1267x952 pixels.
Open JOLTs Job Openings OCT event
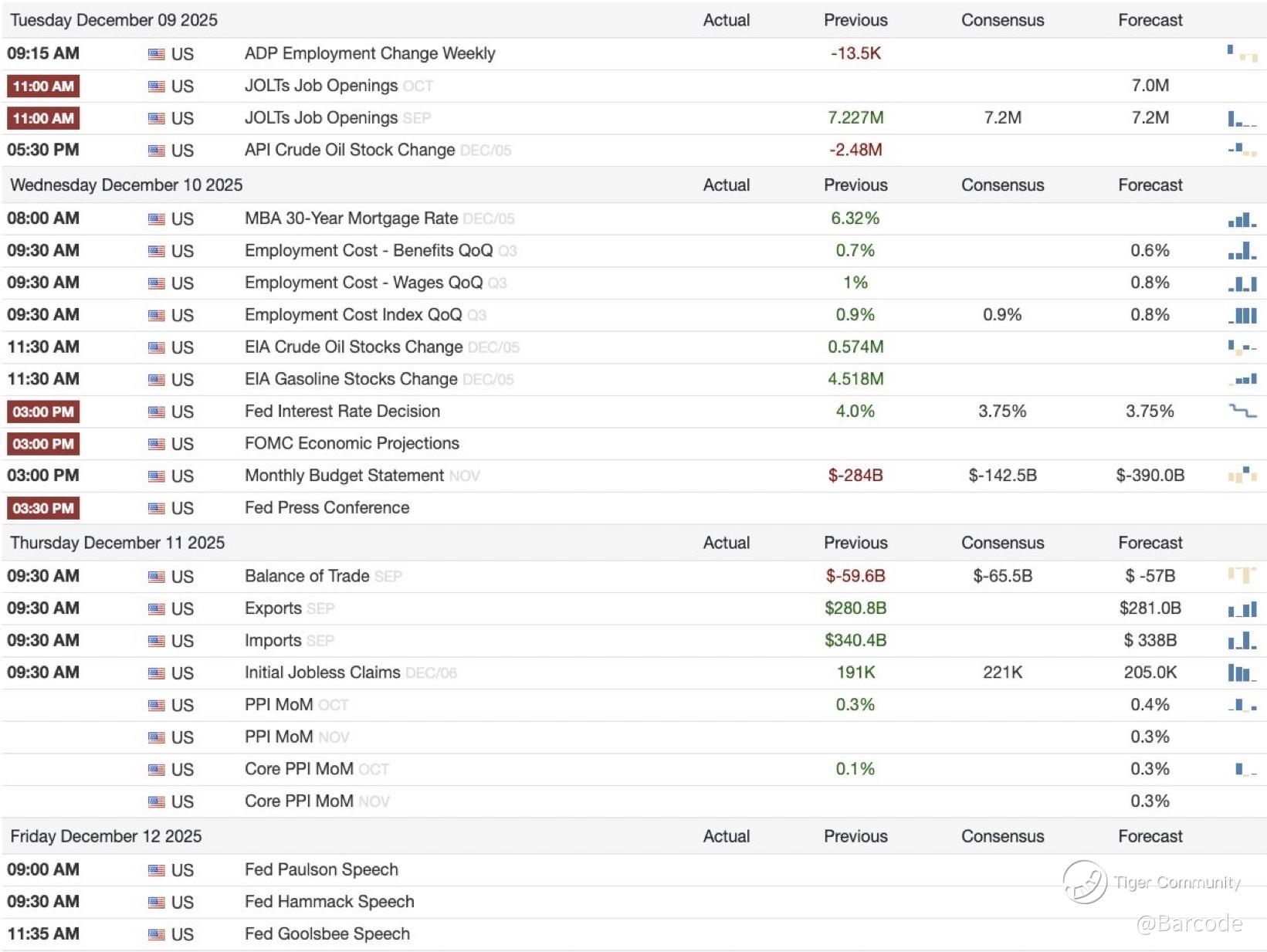(x=321, y=86)
